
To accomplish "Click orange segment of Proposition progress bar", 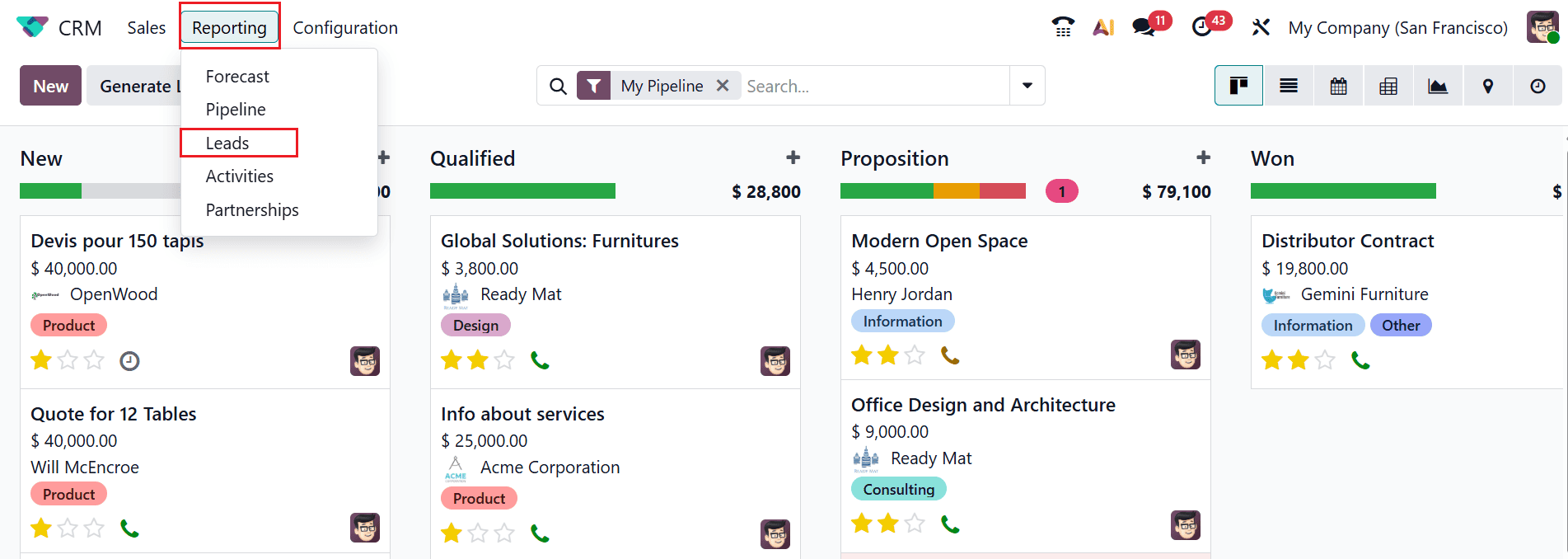I will pyautogui.click(x=957, y=191).
